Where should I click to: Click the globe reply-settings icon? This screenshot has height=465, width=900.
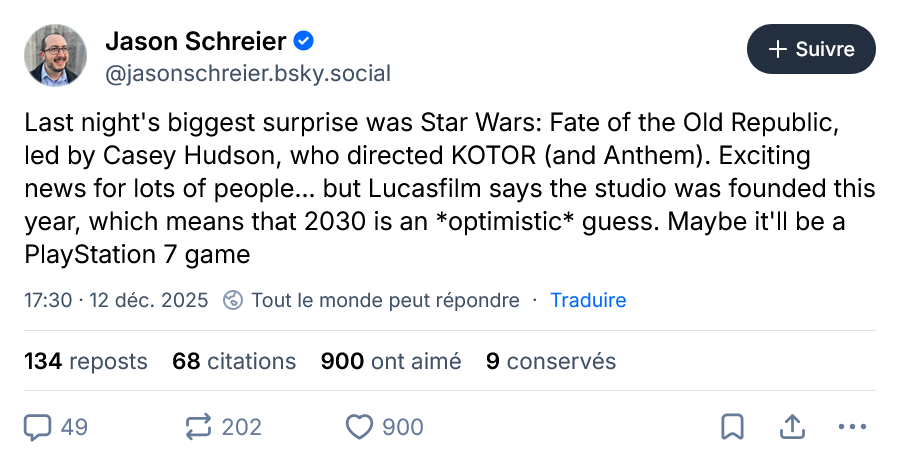pyautogui.click(x=233, y=300)
